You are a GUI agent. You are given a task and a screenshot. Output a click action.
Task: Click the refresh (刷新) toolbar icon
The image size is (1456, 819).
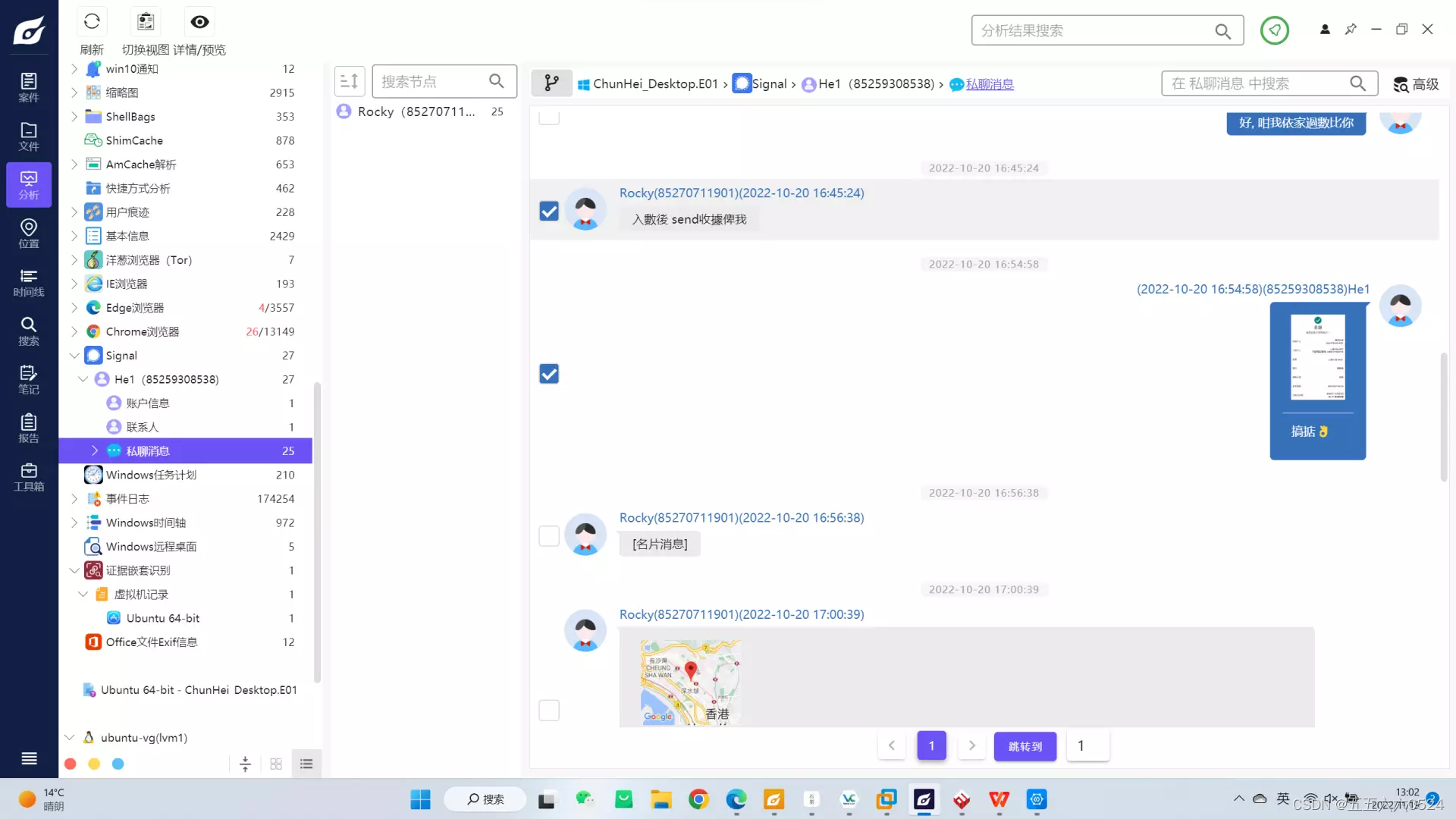click(x=92, y=22)
